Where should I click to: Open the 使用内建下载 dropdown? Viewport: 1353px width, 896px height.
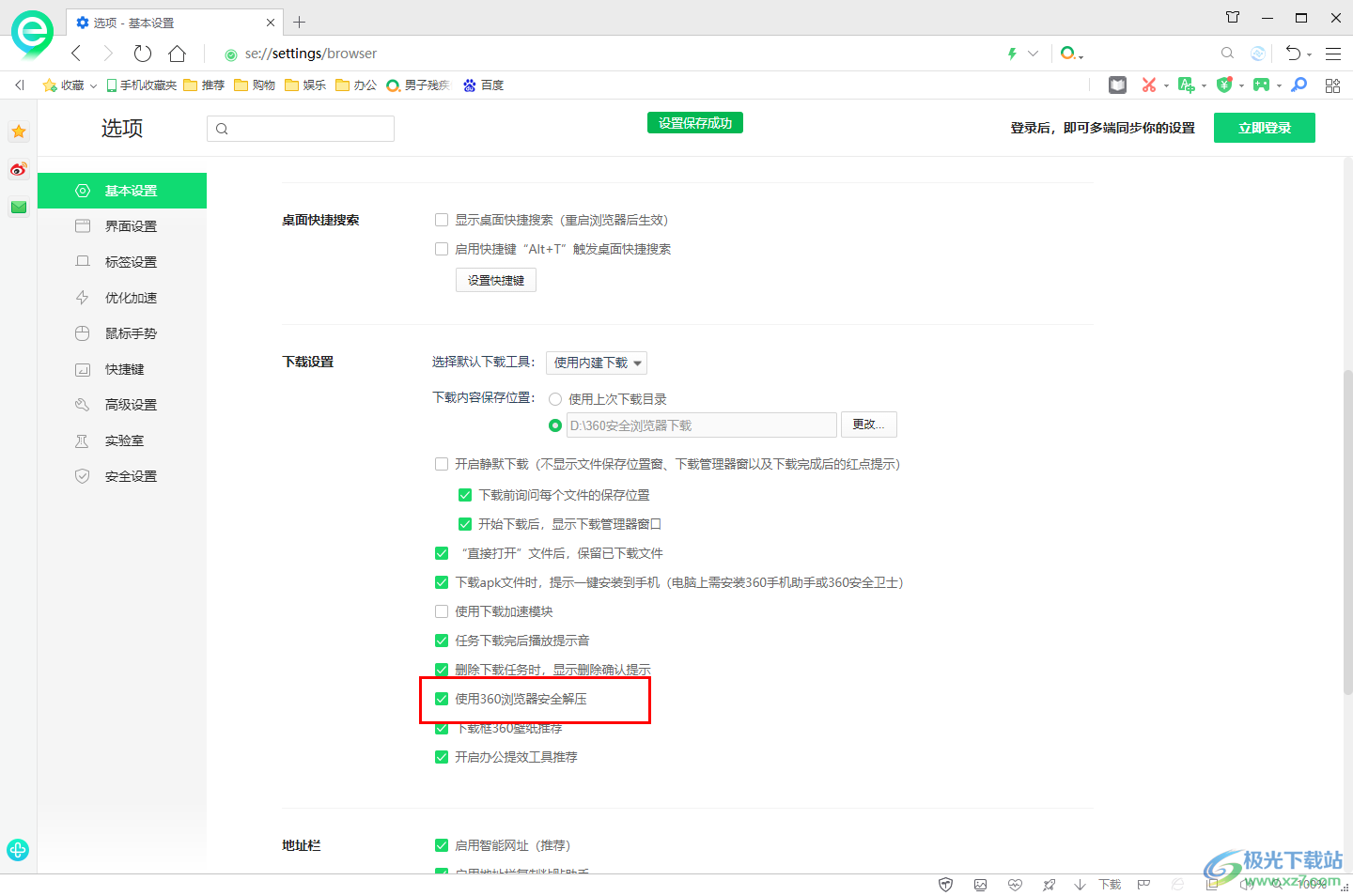click(597, 363)
